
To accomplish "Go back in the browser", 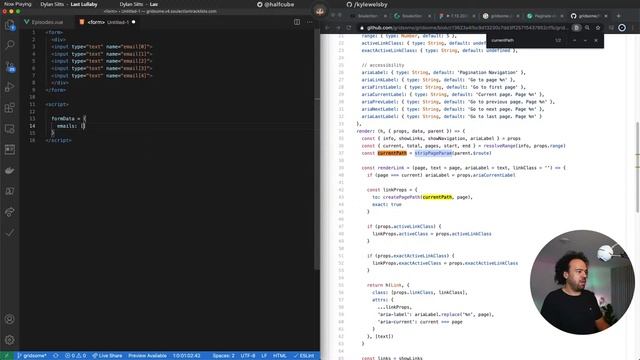I will click(328, 28).
